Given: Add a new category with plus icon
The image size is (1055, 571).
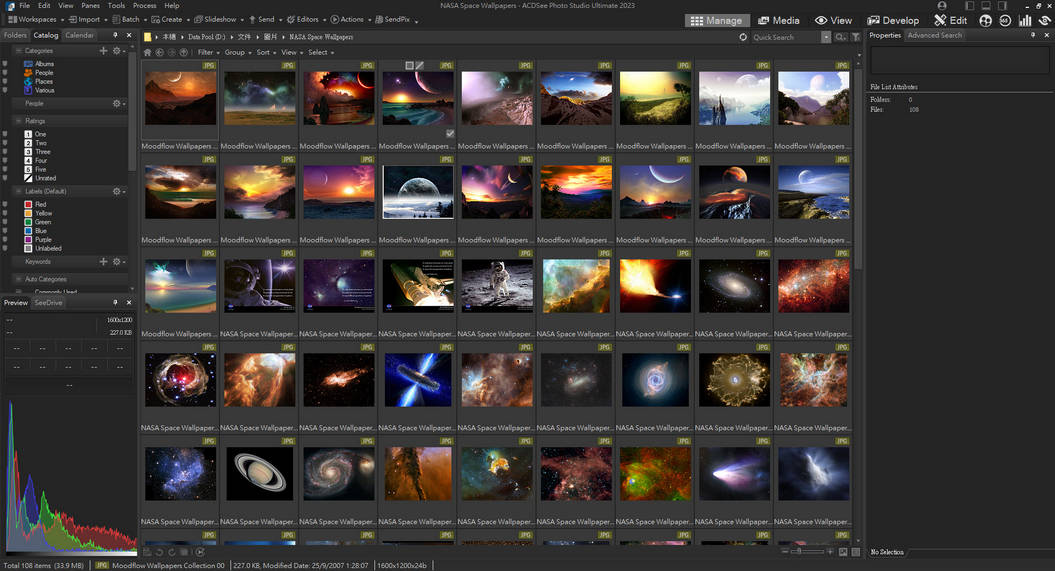Looking at the screenshot, I should click(x=103, y=50).
